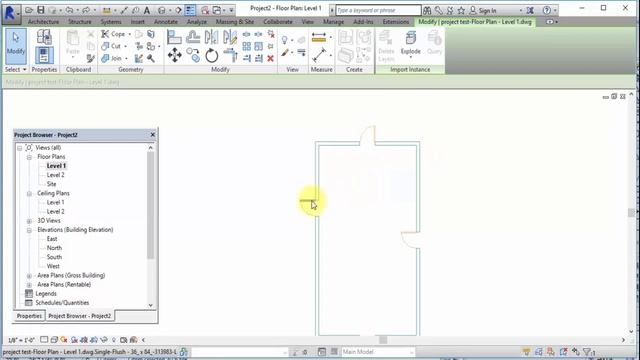The height and width of the screenshot is (360, 640).
Task: Click the Modify arrow button
Action: pos(16,46)
